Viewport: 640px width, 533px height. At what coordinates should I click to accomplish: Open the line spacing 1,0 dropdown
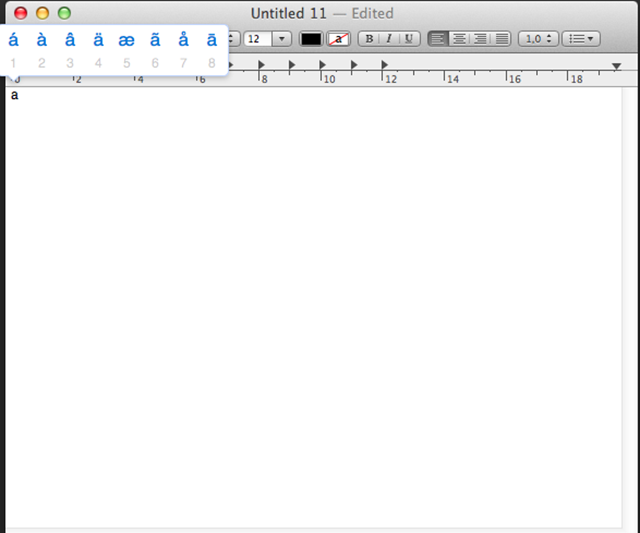tap(538, 39)
